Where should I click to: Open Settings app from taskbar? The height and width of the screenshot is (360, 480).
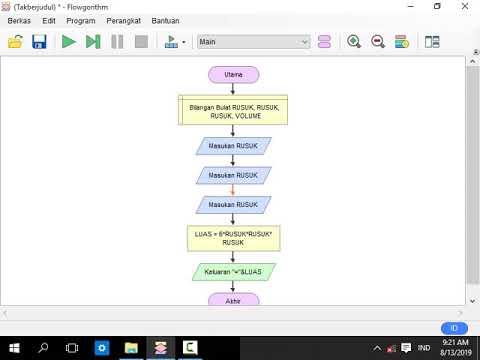[102, 348]
